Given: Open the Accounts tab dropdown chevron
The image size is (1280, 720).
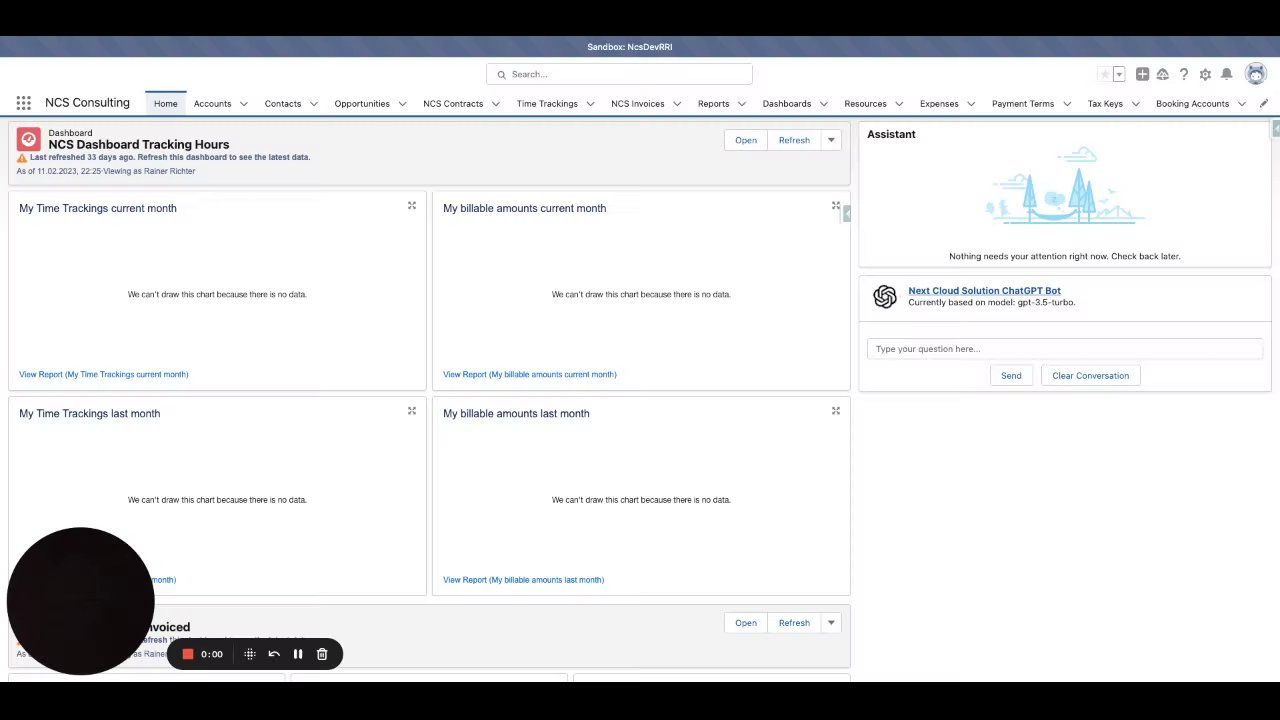Looking at the screenshot, I should click(x=243, y=104).
